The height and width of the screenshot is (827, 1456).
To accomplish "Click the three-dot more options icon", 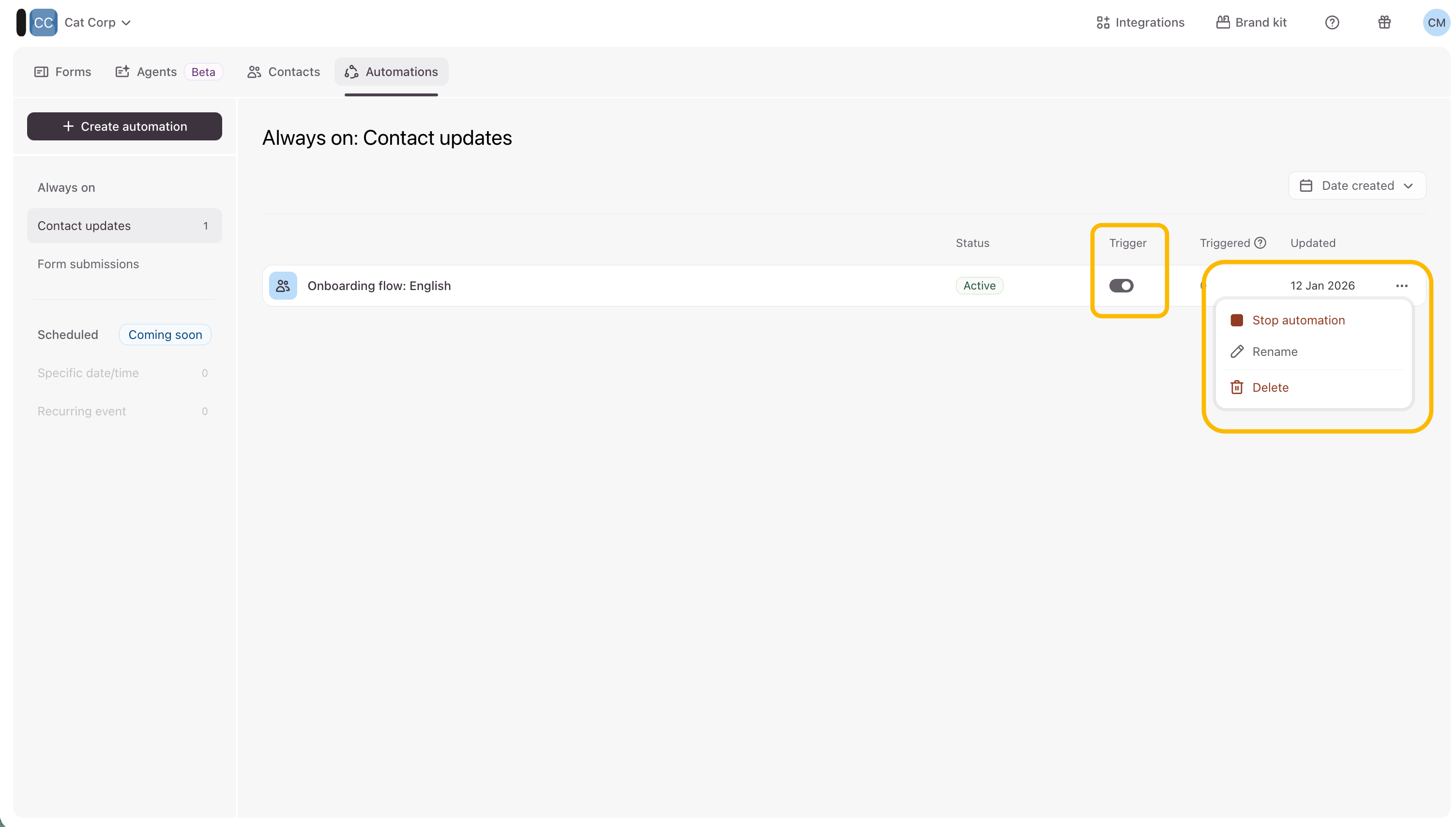I will pos(1401,286).
